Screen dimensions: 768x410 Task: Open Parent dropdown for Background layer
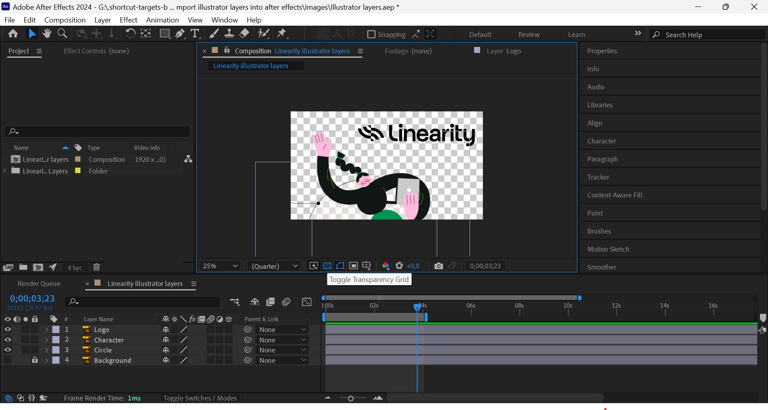point(282,360)
